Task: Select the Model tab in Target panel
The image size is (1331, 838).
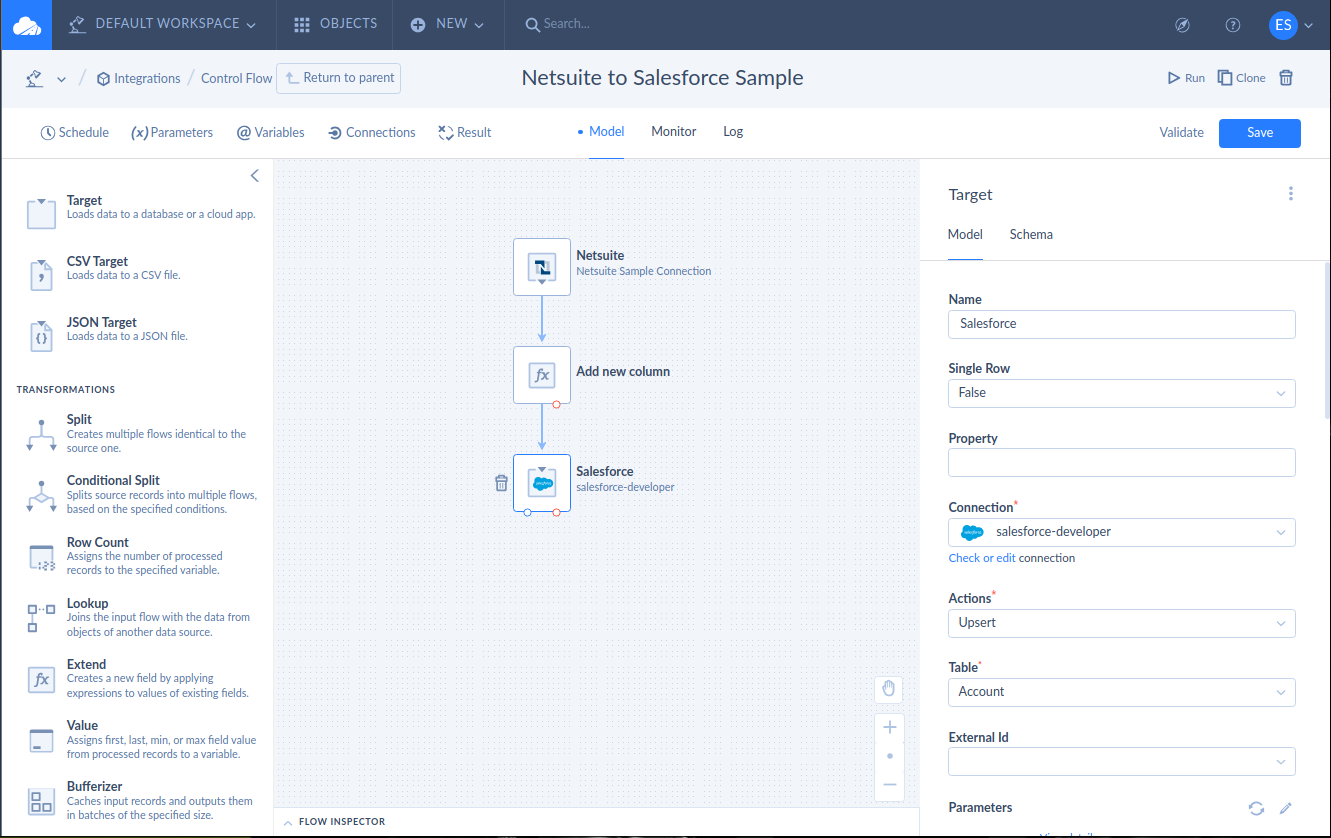Action: click(x=965, y=235)
